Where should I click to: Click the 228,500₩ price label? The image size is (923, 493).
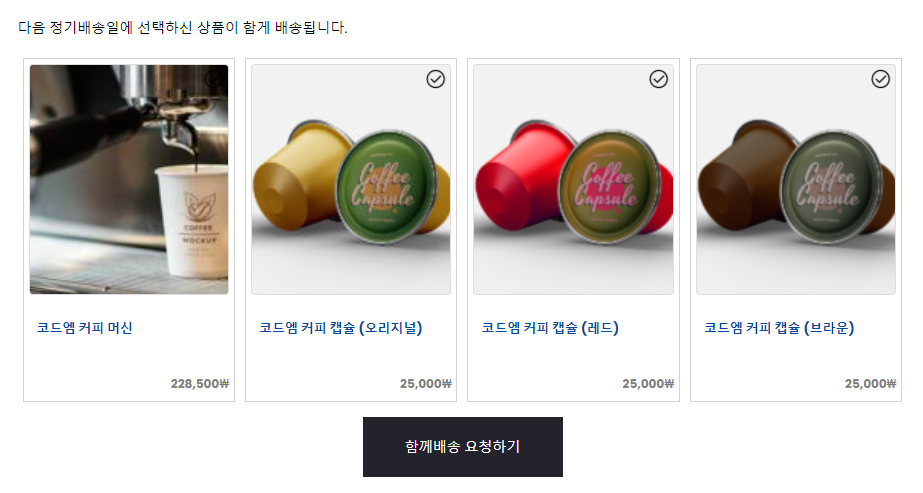200,384
